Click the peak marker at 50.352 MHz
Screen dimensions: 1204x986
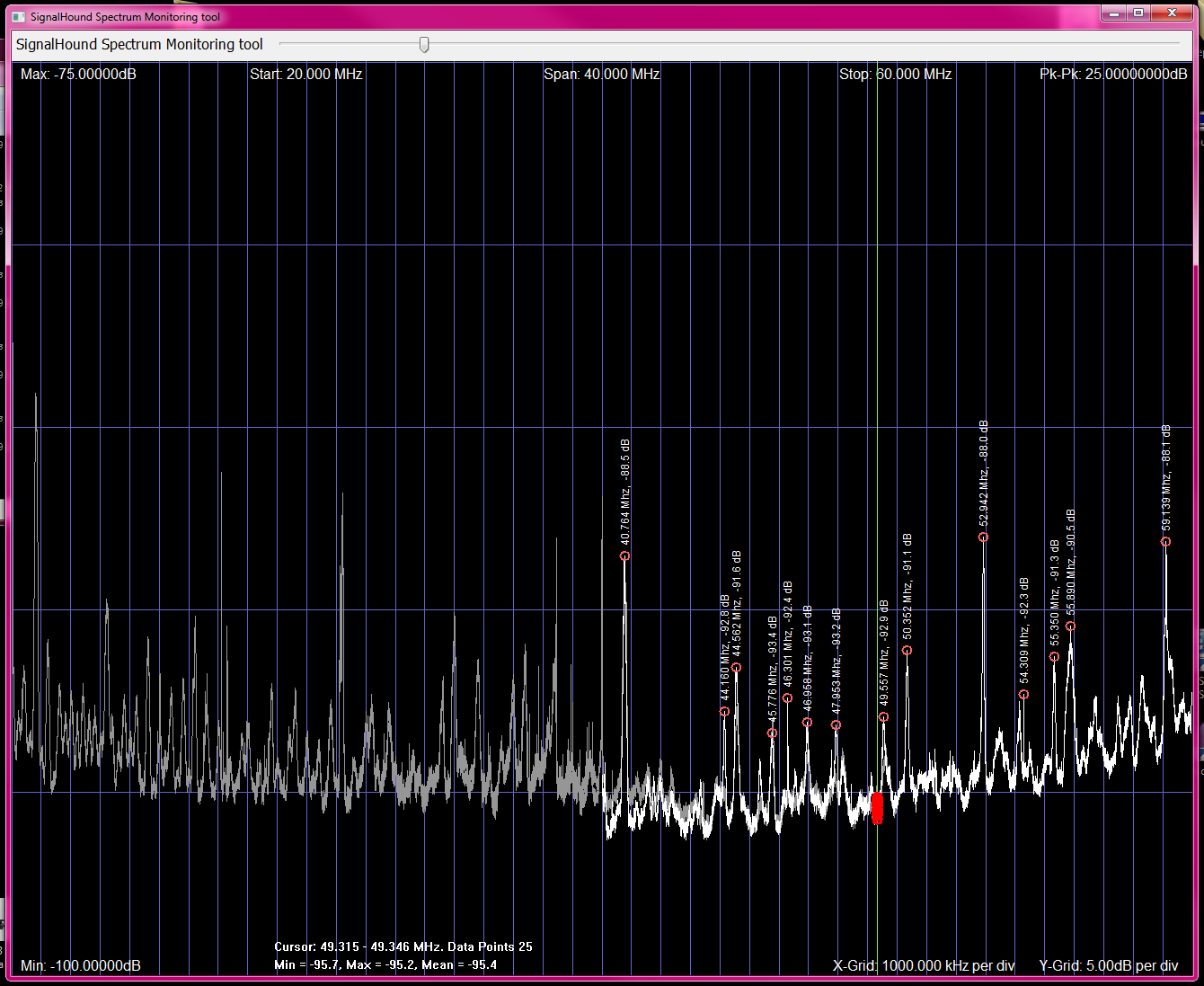[907, 651]
